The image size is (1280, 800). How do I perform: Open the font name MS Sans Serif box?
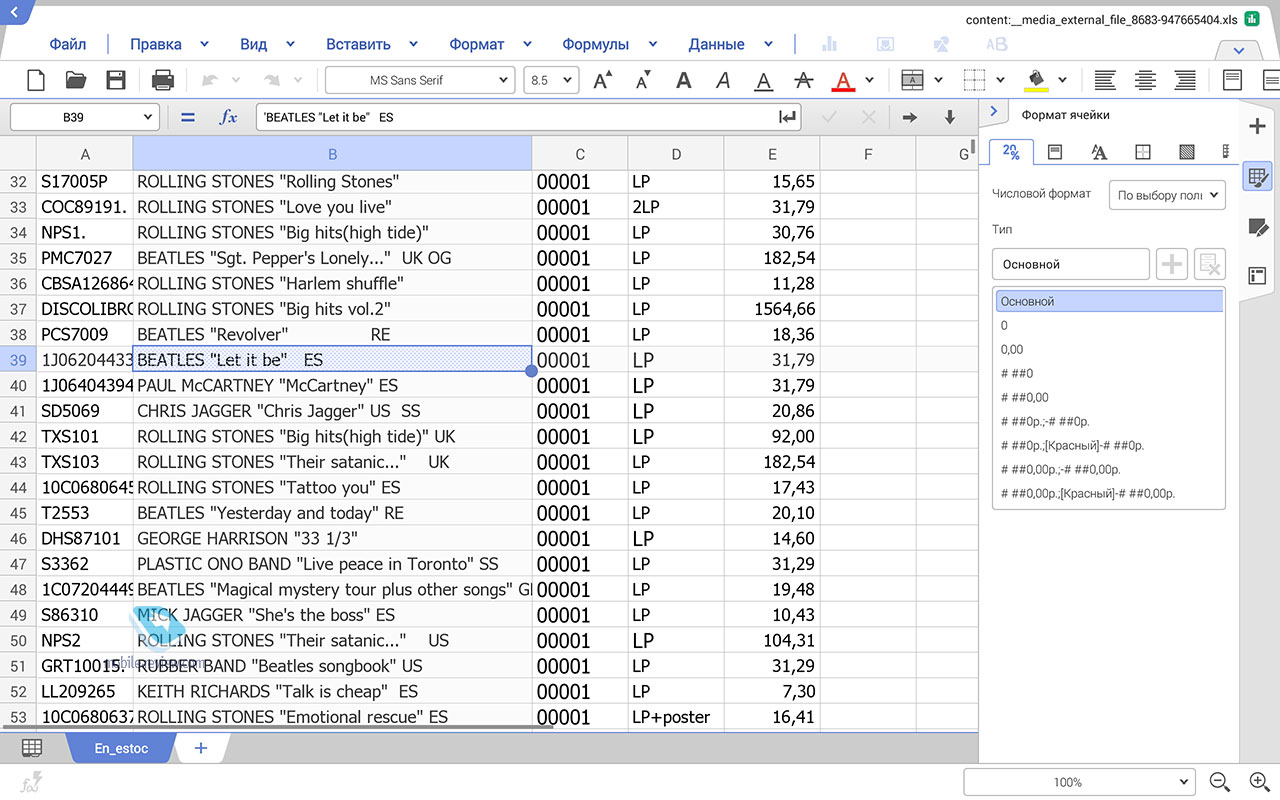coord(420,80)
